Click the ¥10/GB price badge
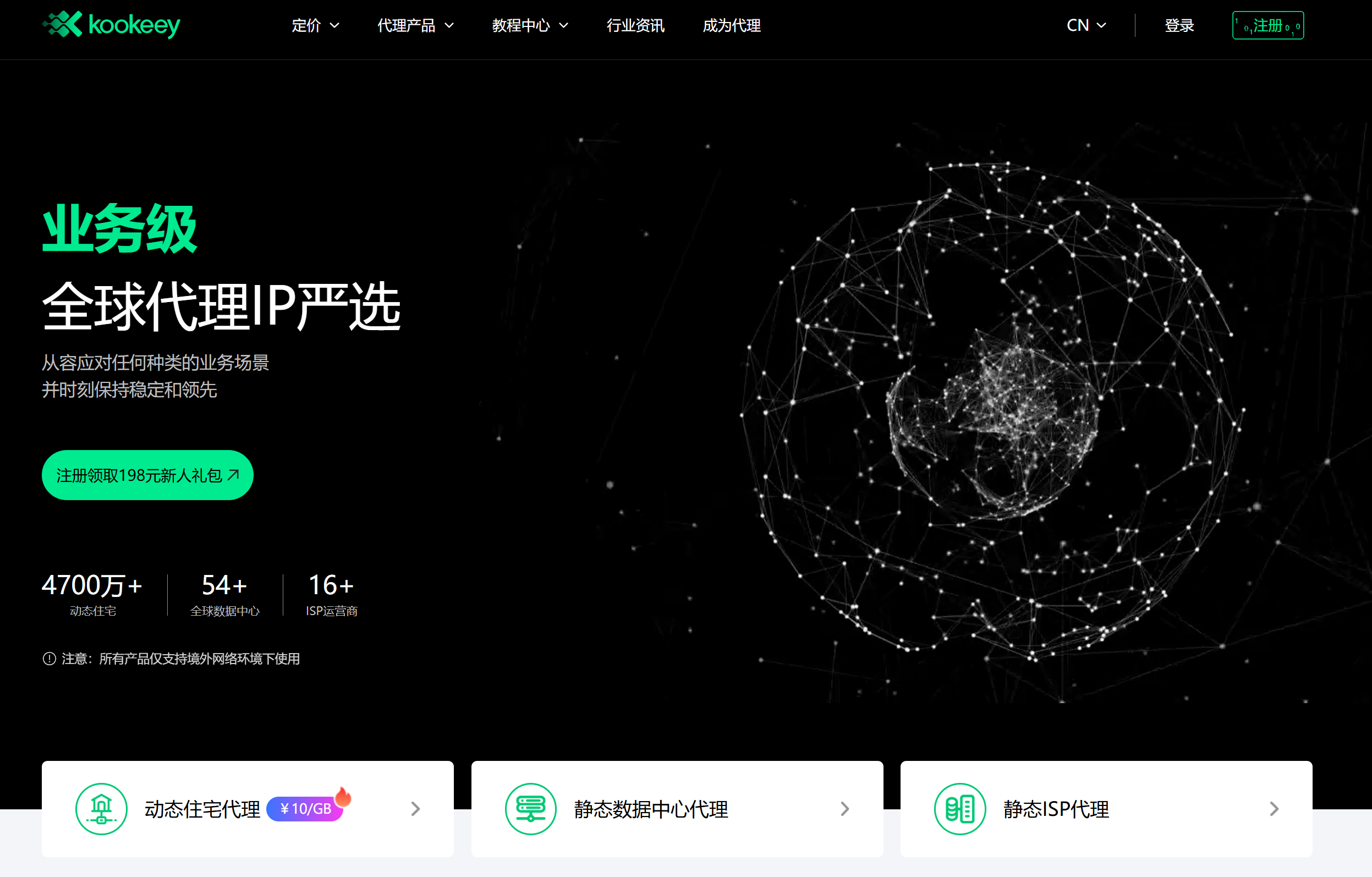This screenshot has height=877, width=1372. tap(305, 809)
